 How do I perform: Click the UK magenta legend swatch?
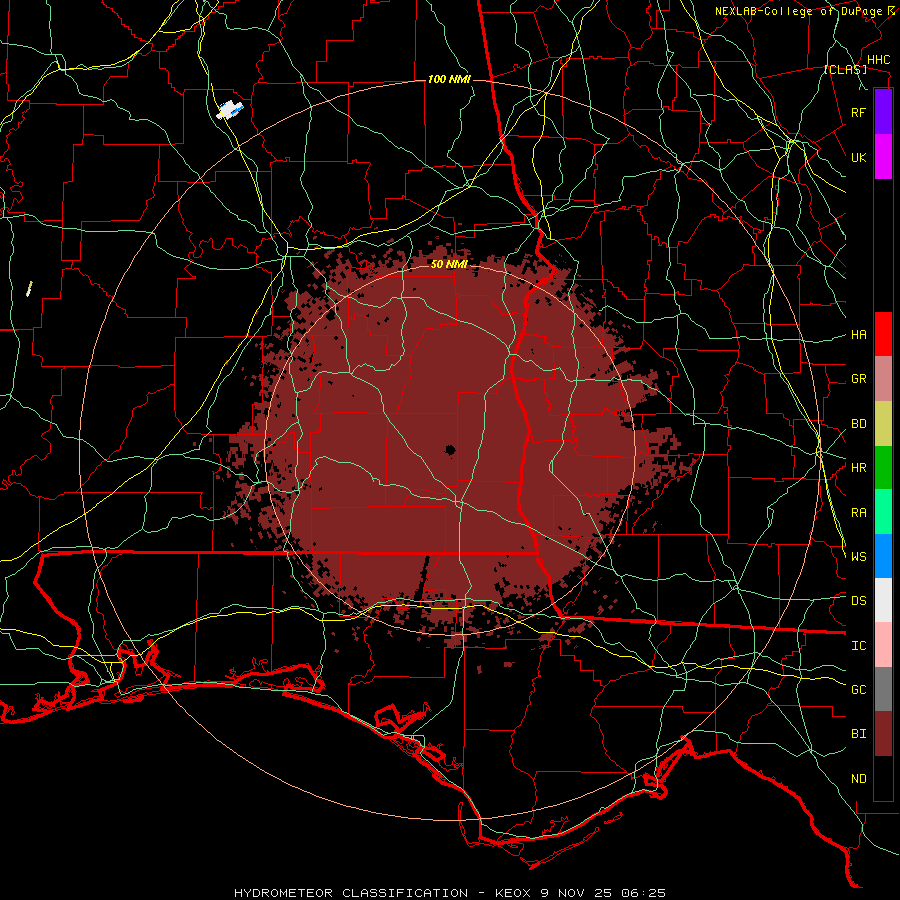(x=883, y=157)
